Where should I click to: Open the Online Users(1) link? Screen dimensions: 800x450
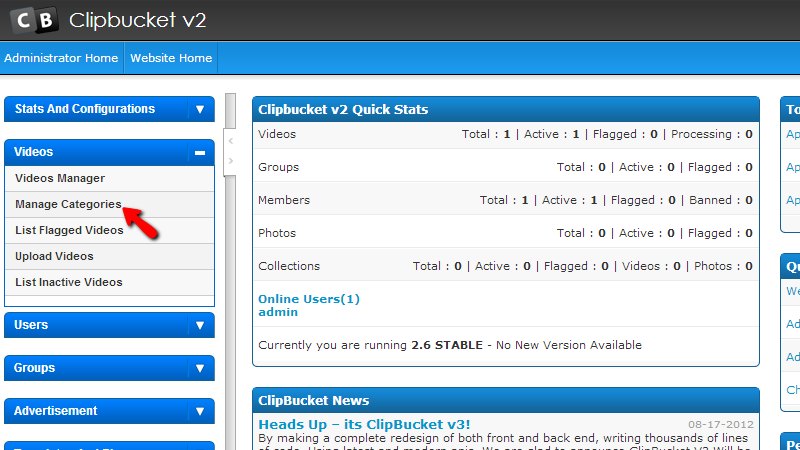point(309,299)
